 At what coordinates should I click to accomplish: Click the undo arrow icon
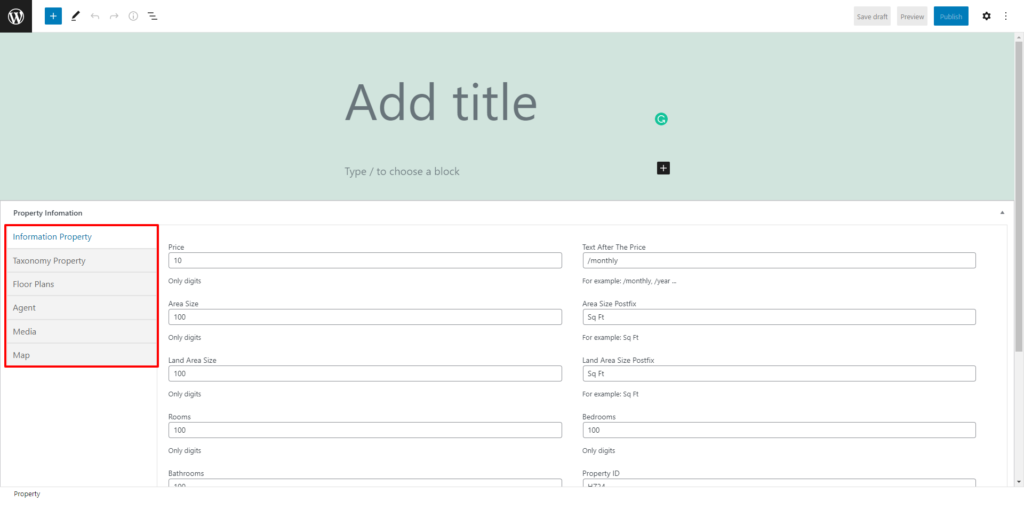pos(95,16)
